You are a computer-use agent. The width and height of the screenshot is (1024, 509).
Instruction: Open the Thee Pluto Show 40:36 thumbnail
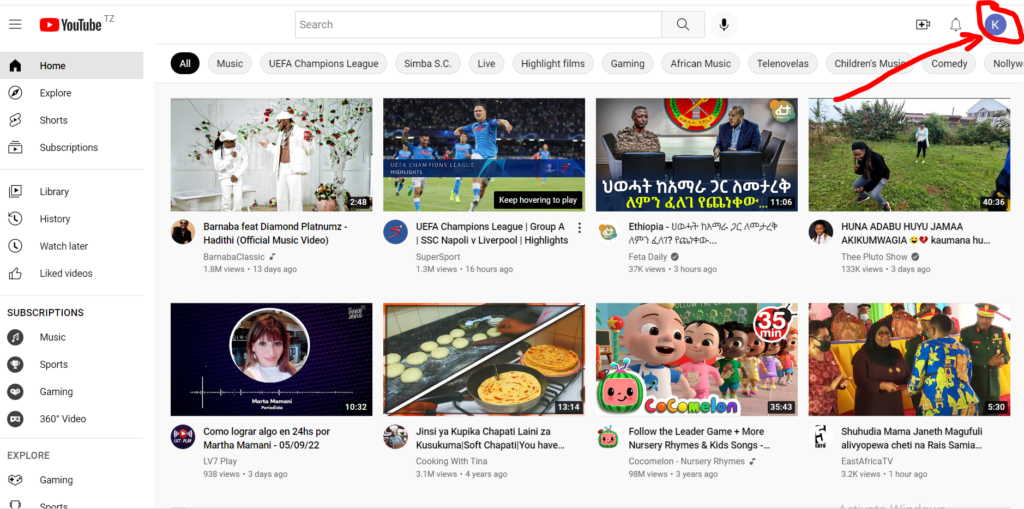tap(910, 155)
